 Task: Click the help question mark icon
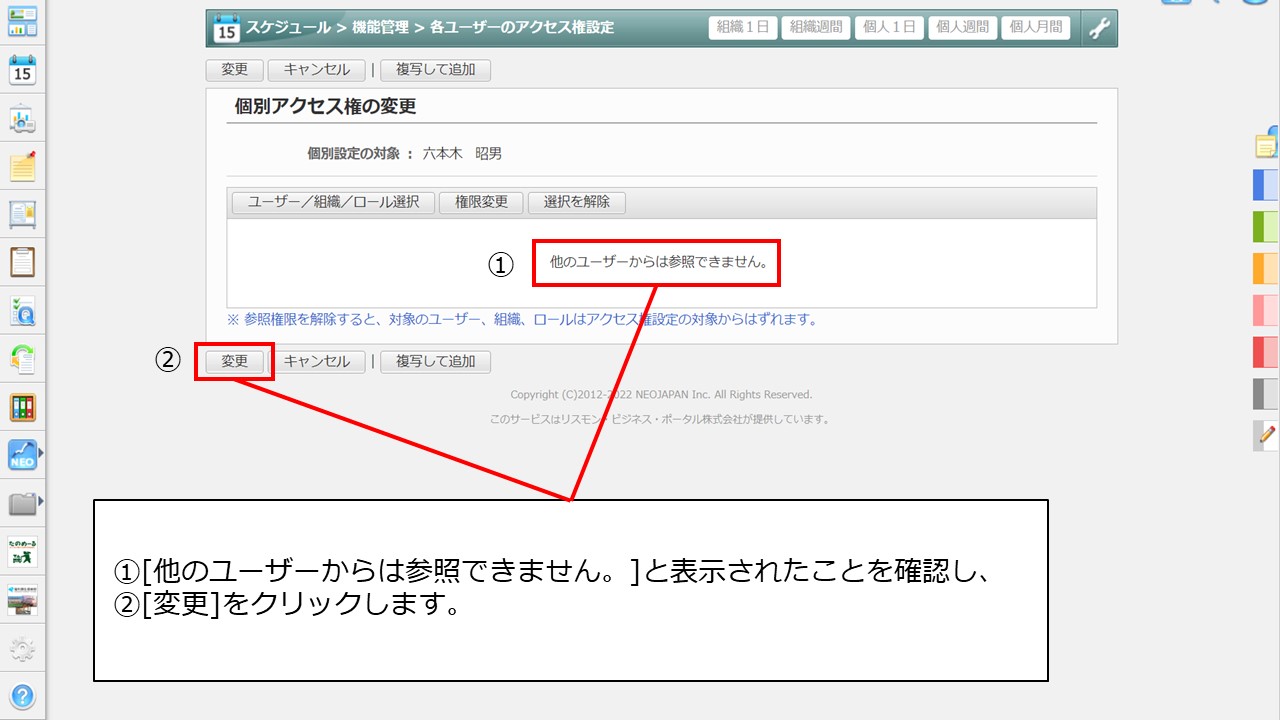(x=22, y=696)
